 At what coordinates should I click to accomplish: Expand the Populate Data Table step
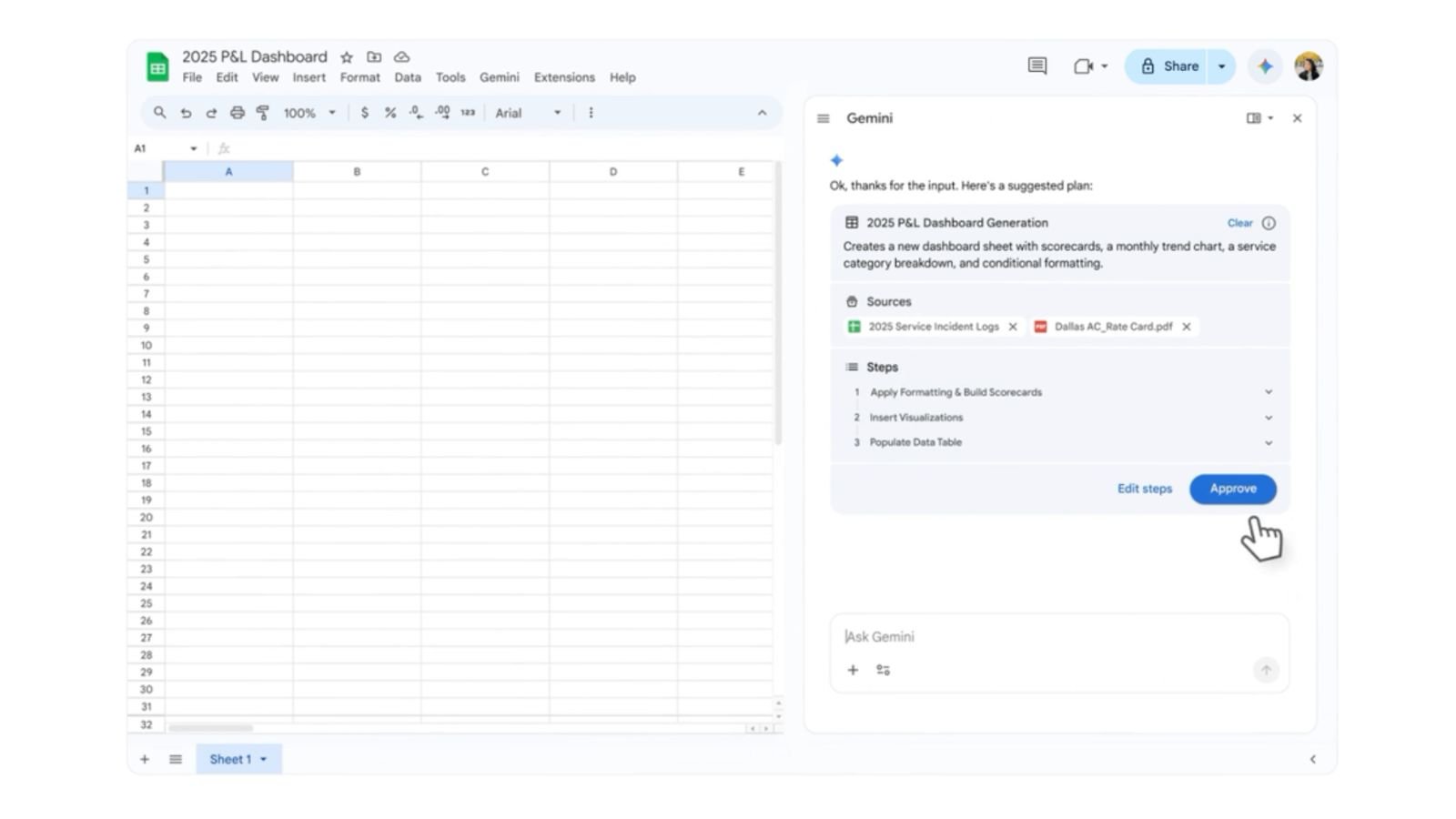1269,443
